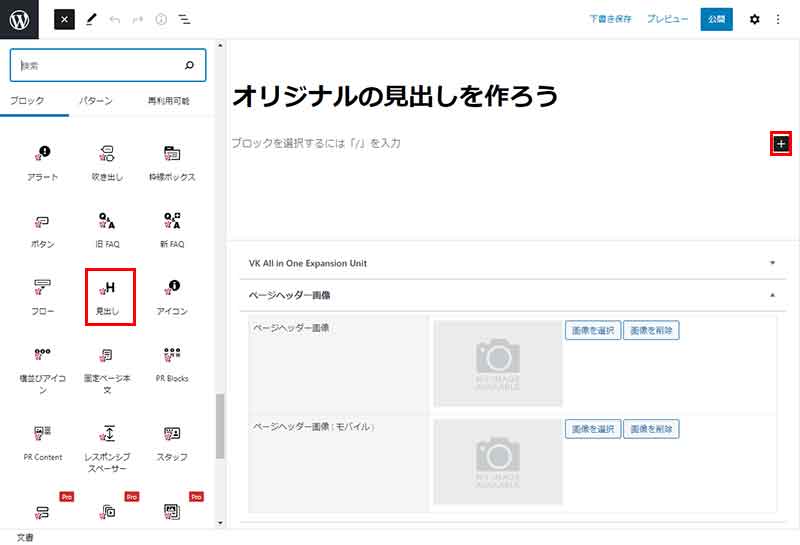Switch to the 再利用可能 tab
This screenshot has height=545, width=800.
pyautogui.click(x=168, y=101)
